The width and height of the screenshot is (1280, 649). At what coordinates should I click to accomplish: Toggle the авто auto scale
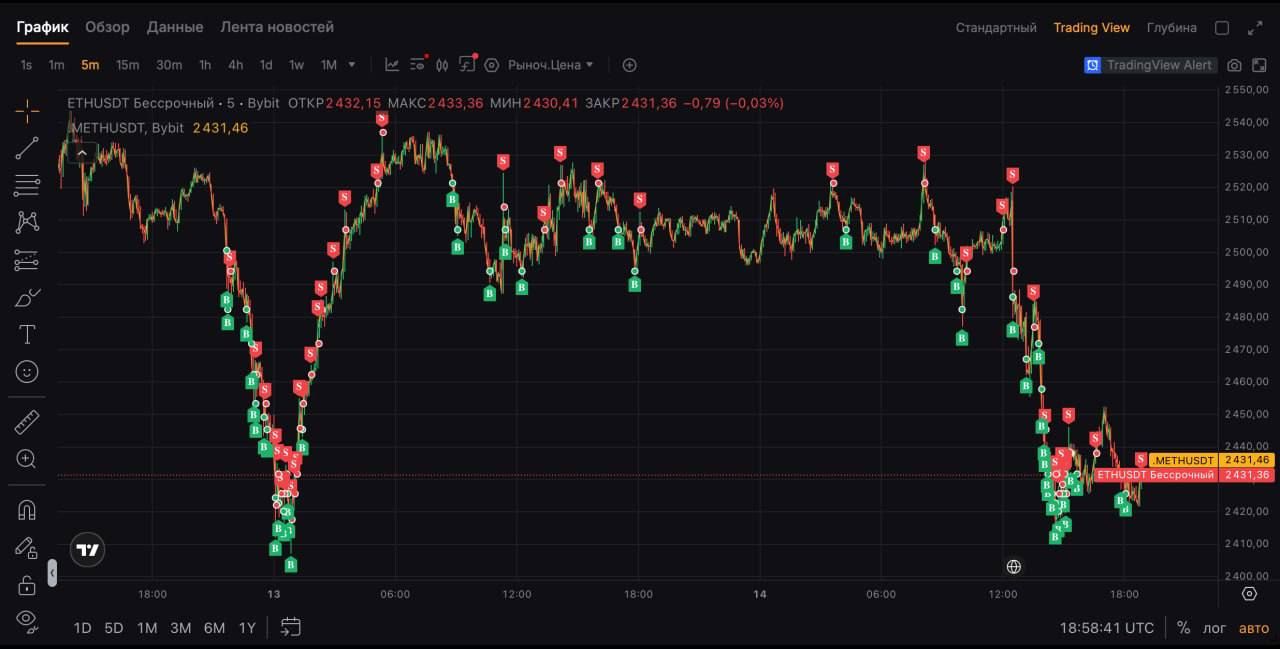1253,628
